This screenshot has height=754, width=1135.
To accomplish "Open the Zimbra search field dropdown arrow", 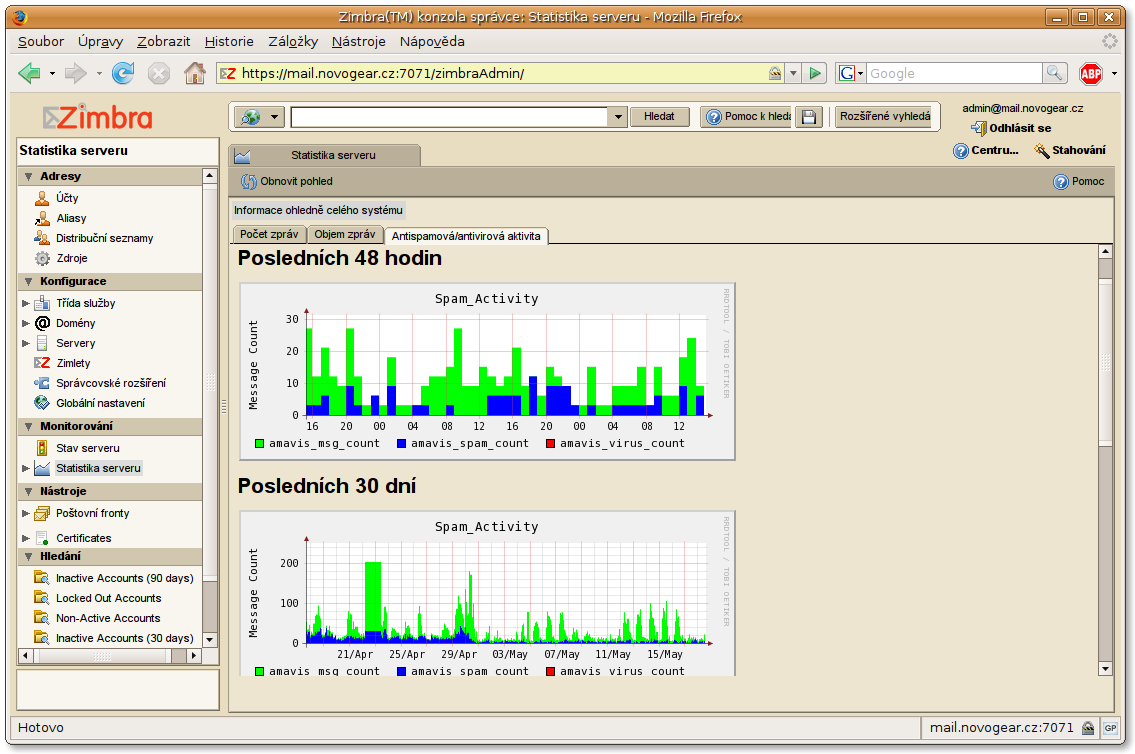I will [617, 117].
